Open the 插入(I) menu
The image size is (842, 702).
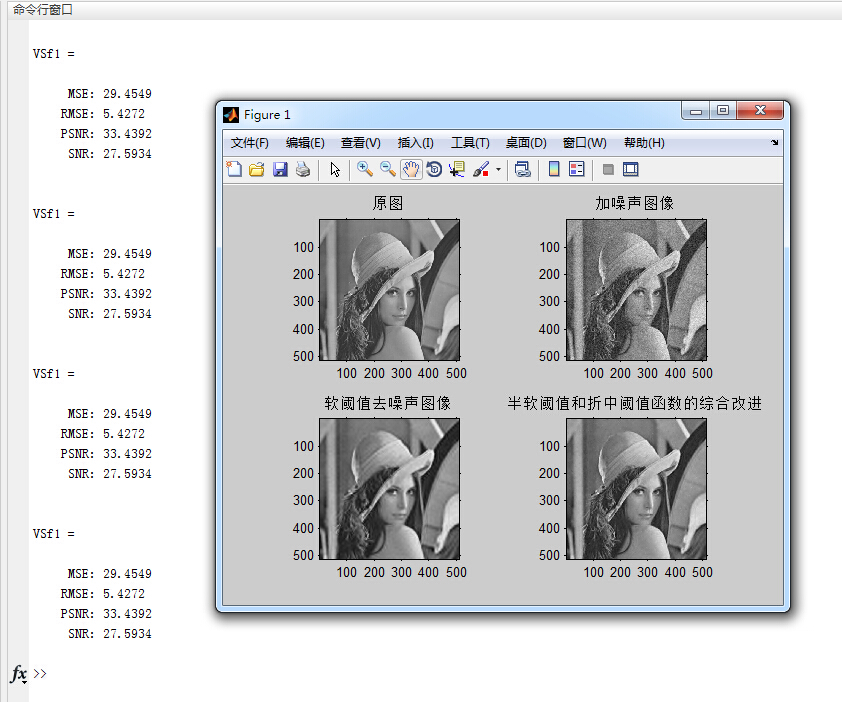tap(416, 143)
